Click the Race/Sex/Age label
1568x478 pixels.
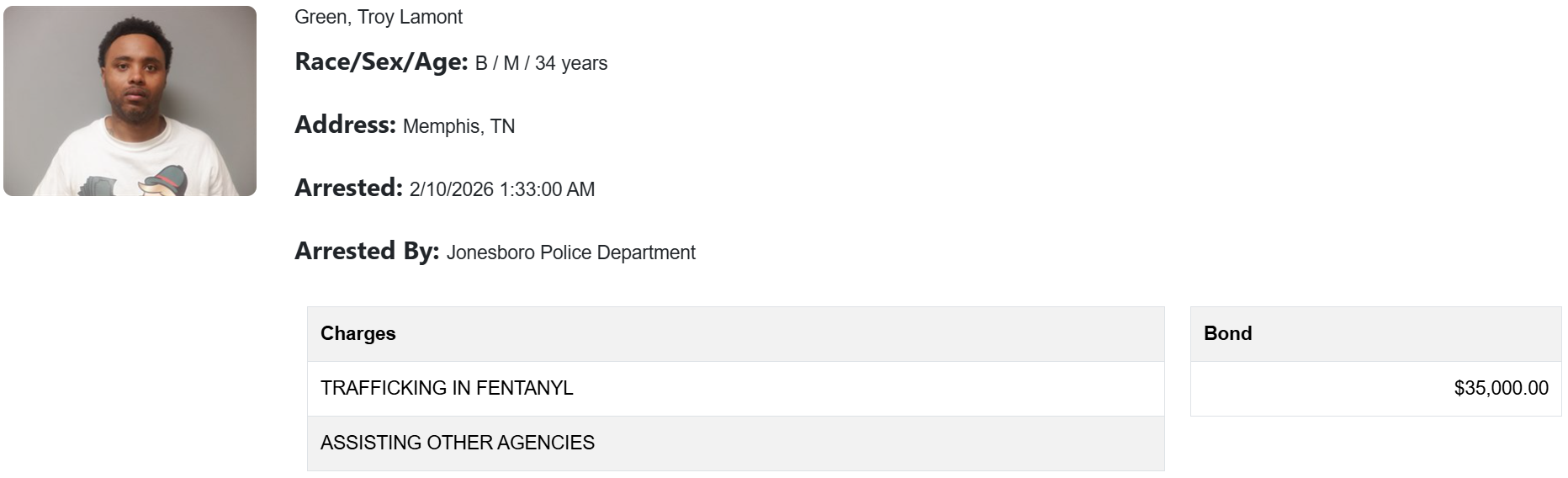(381, 62)
